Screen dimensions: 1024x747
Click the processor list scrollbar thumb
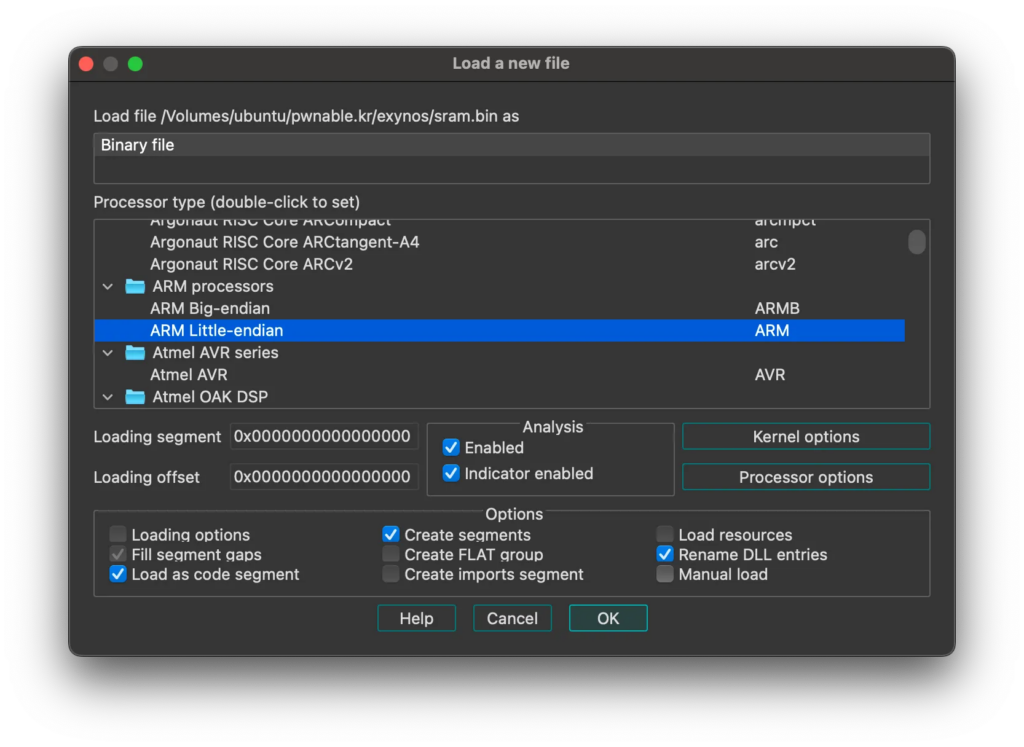pyautogui.click(x=917, y=242)
